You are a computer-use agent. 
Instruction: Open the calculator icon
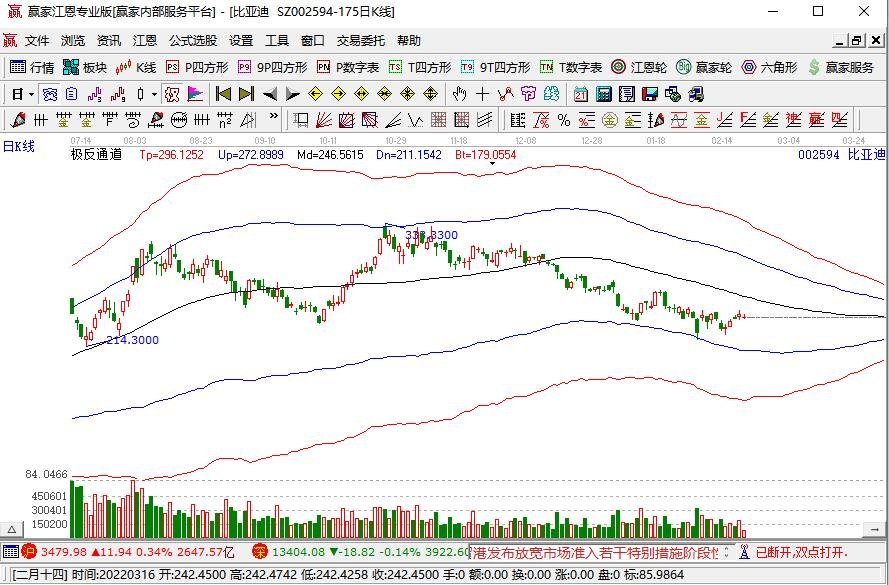click(x=604, y=94)
